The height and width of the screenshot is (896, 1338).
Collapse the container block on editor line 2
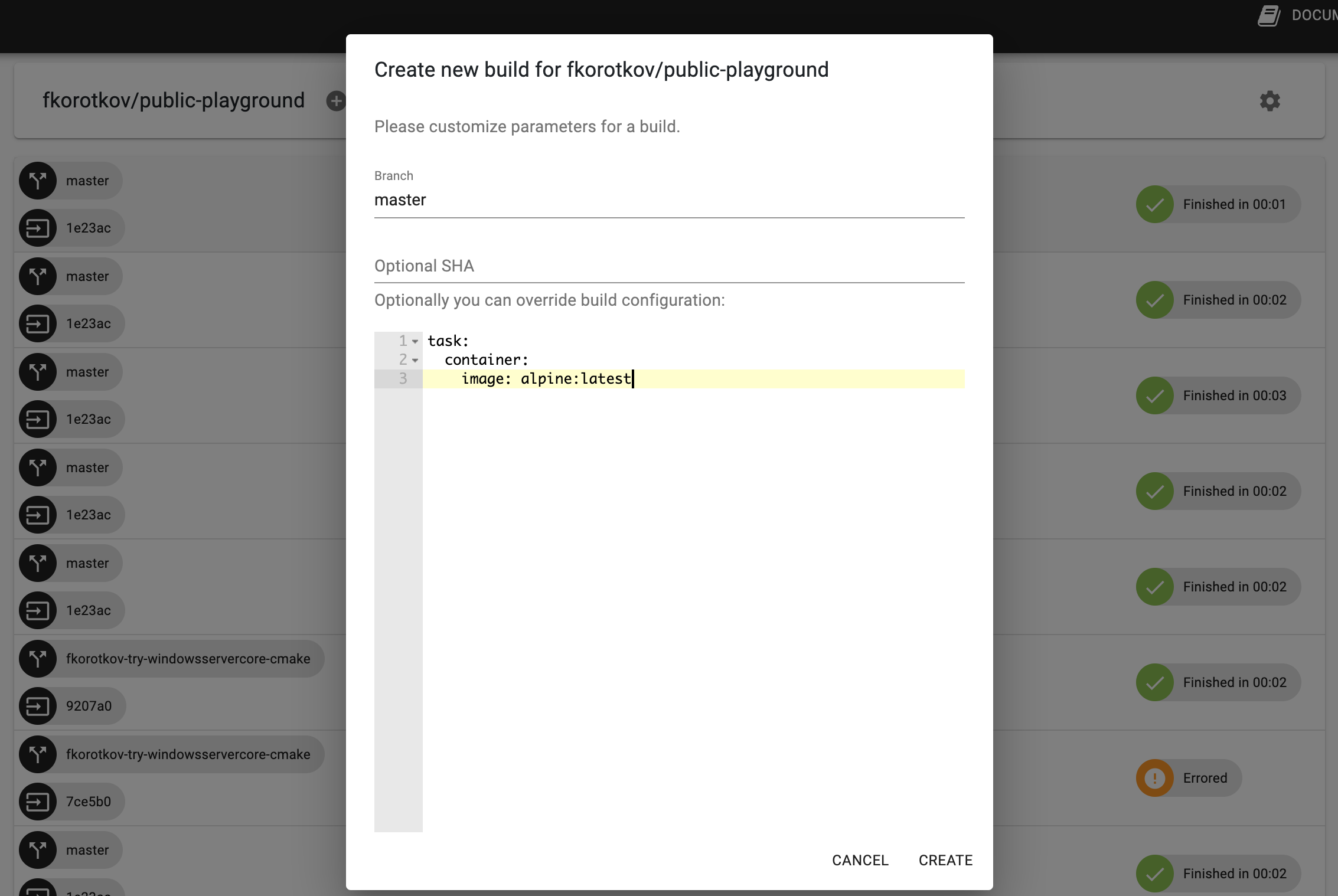(415, 360)
